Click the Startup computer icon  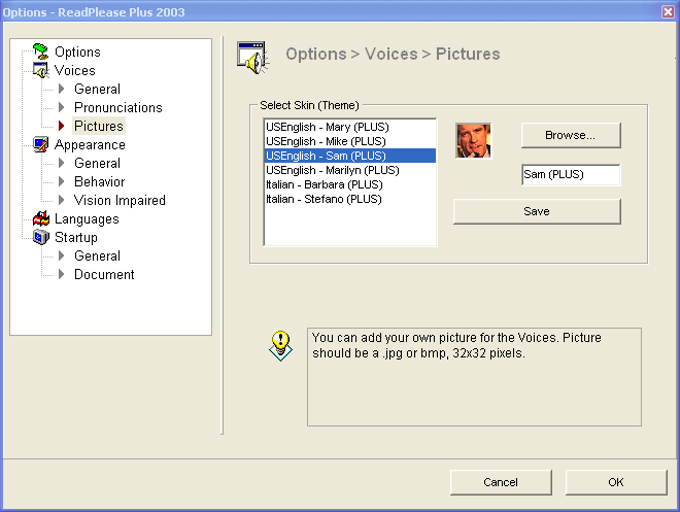41,237
